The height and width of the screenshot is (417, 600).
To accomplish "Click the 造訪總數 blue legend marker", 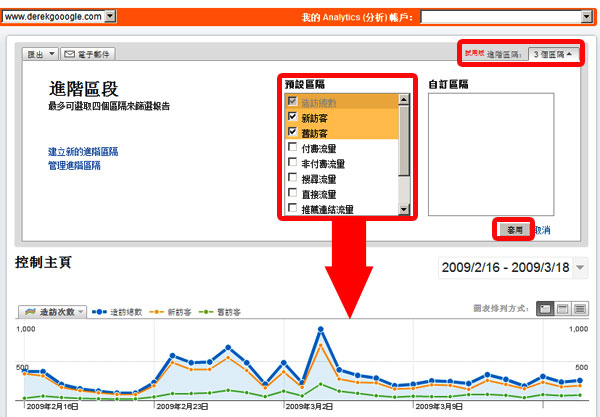I will click(x=99, y=312).
